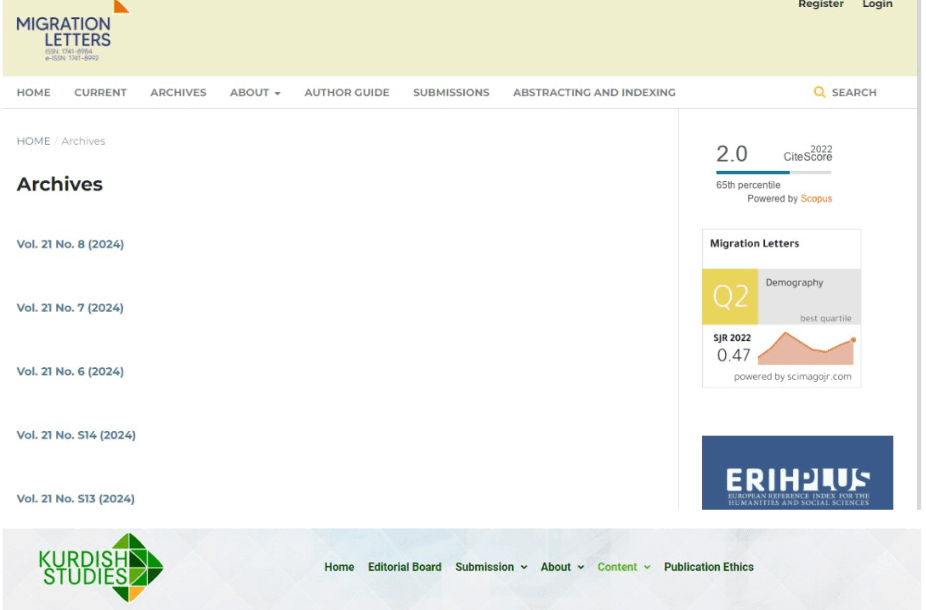The height and width of the screenshot is (610, 926).
Task: Open Kurdish Studies Publication Ethics
Action: tap(709, 567)
